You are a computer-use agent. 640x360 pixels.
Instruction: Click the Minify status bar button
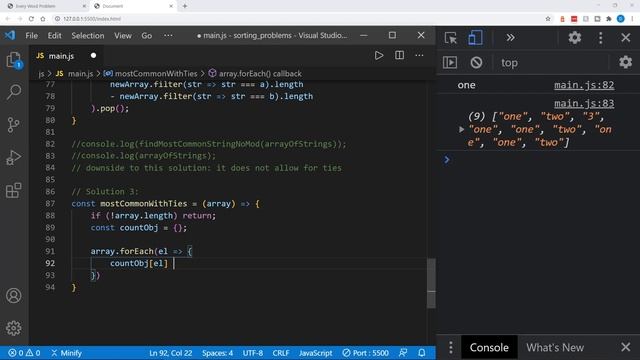pyautogui.click(x=67, y=353)
